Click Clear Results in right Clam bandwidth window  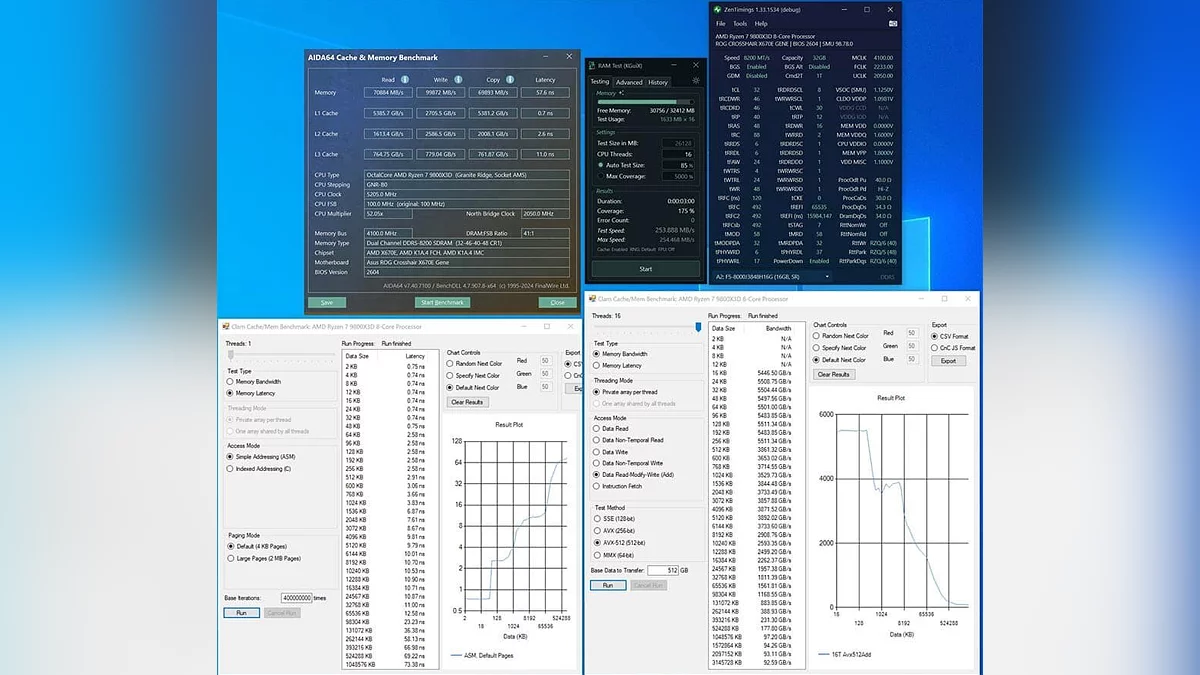coord(834,374)
